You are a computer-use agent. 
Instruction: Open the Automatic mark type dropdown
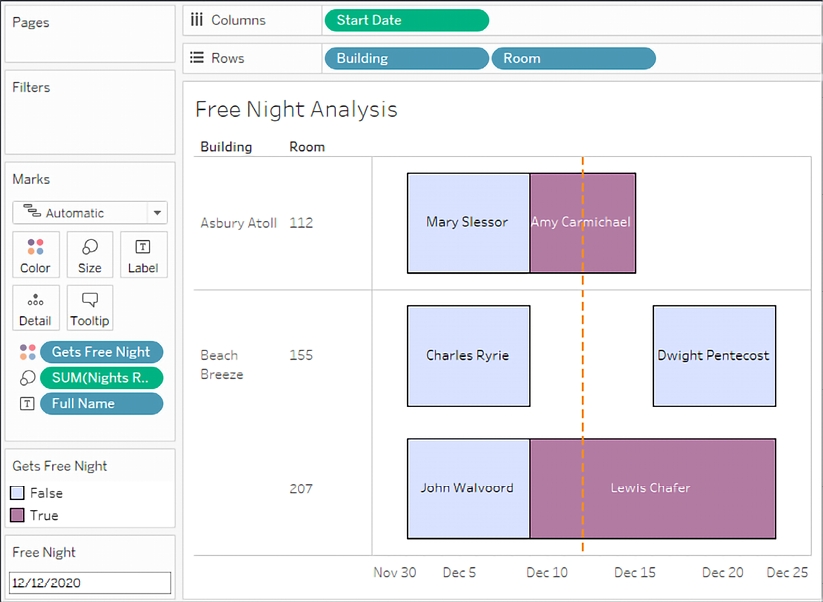[90, 213]
